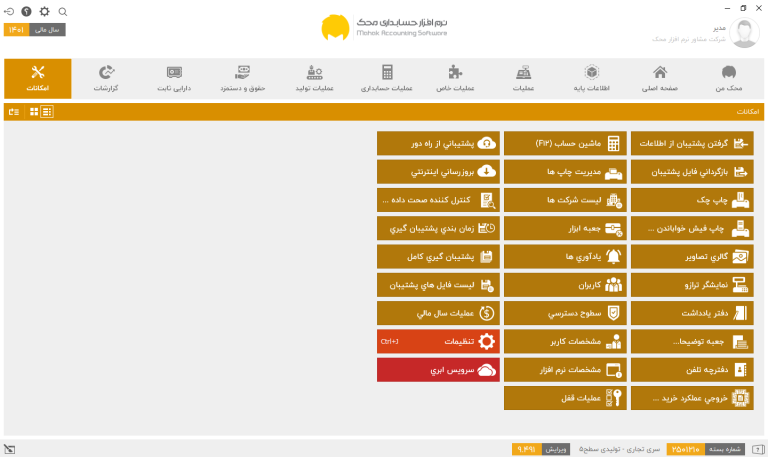Open سرویس ابری cloud service button
Screen dimensions: 768x457
pos(438,370)
